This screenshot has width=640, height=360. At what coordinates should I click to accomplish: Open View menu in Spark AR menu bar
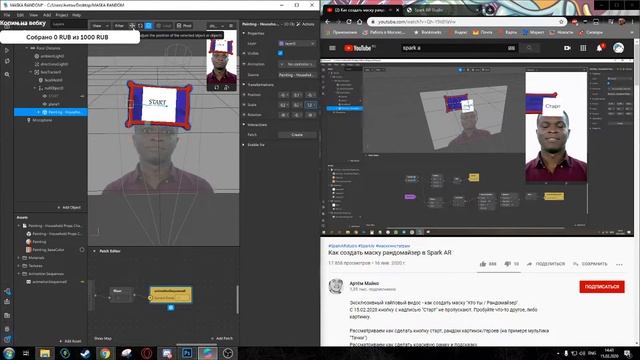point(33,15)
